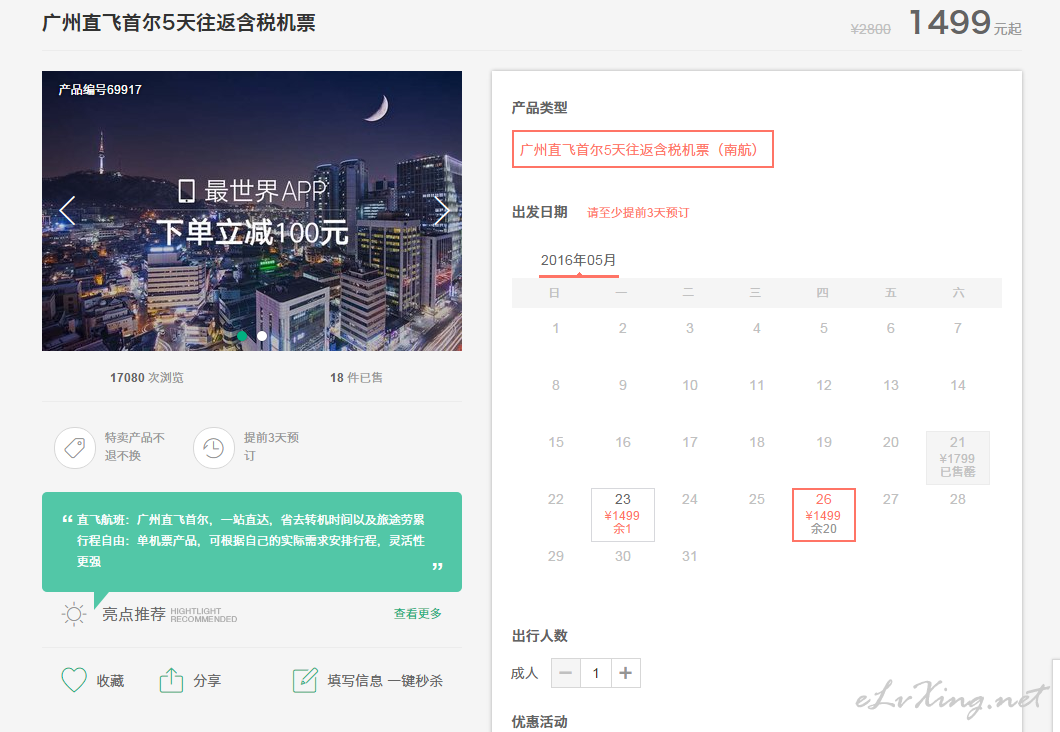Viewport: 1060px width, 732px height.
Task: Click the 请至少提前3天预订 notice
Action: [638, 212]
